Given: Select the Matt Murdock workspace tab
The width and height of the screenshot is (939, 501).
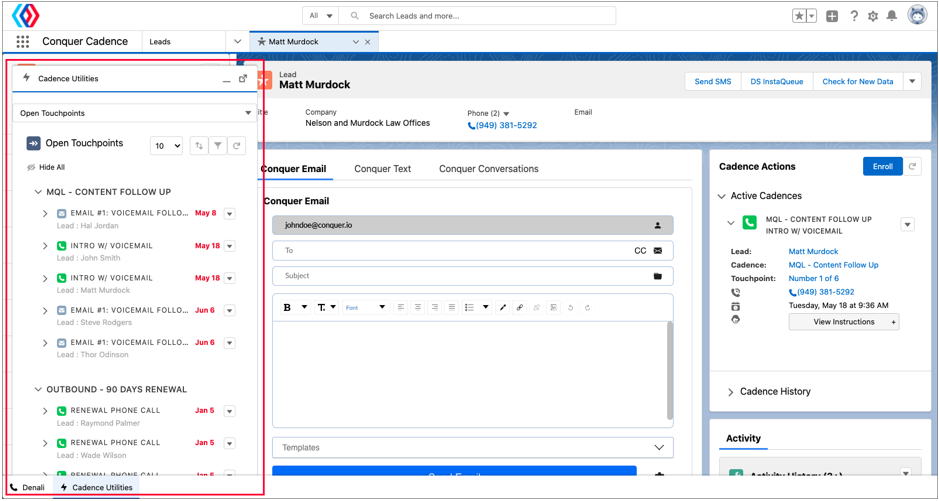Looking at the screenshot, I should 293,42.
